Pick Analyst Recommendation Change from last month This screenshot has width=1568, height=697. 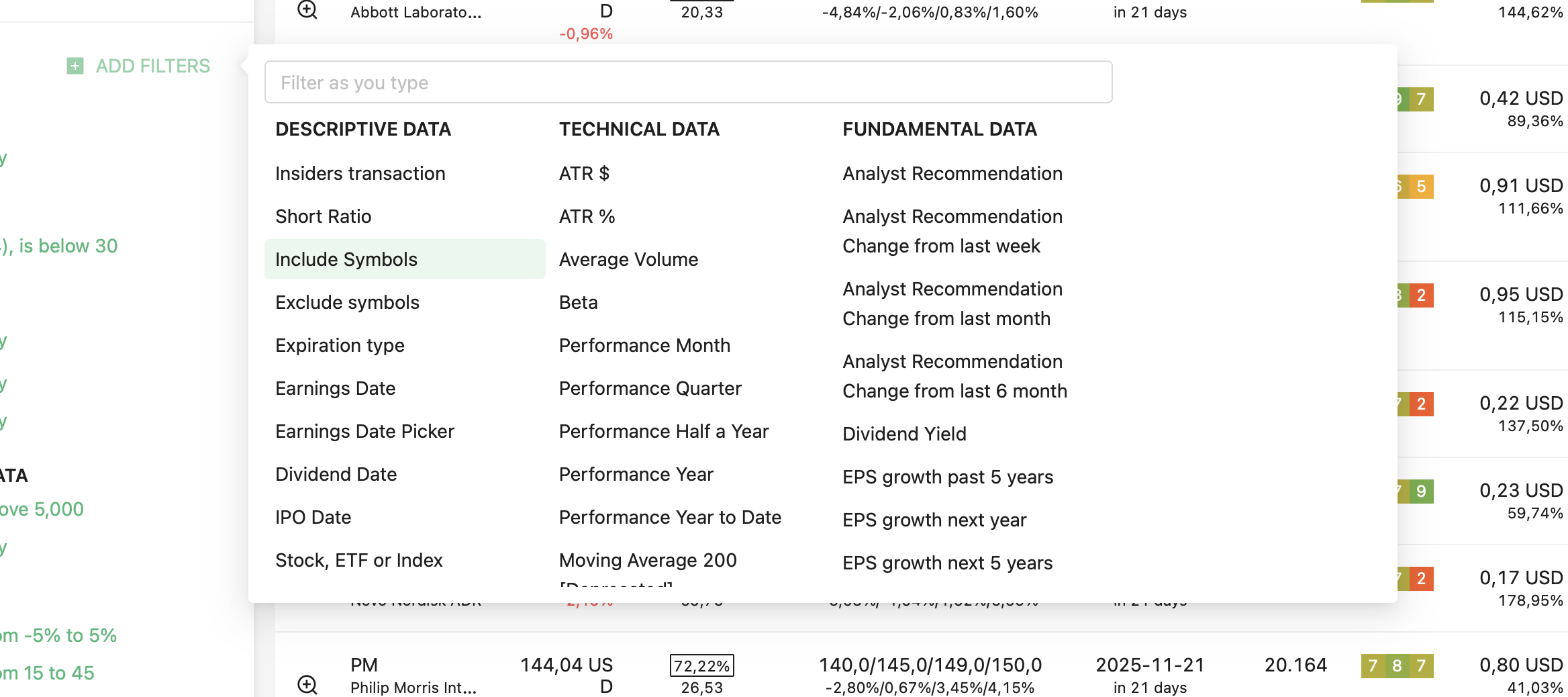(952, 304)
